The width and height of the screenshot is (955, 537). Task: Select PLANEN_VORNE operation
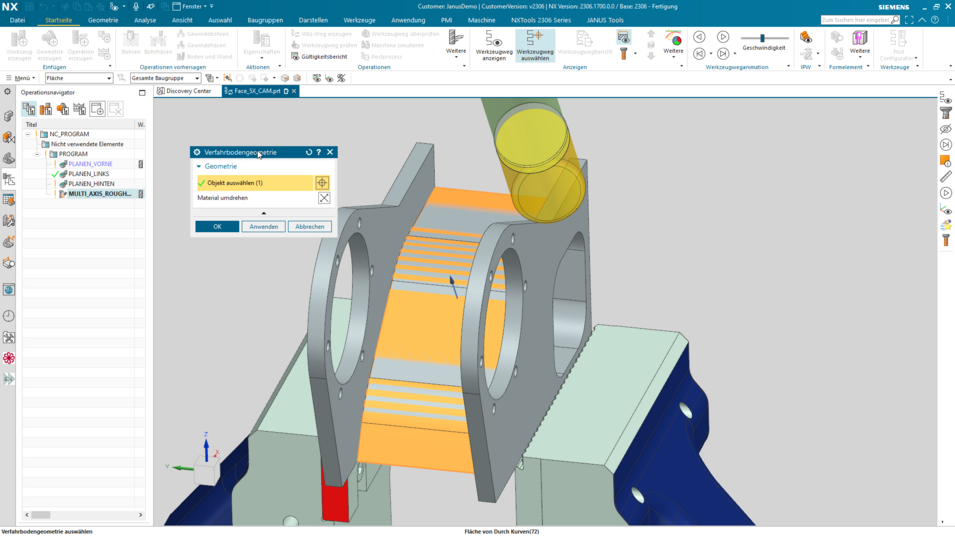coord(90,164)
